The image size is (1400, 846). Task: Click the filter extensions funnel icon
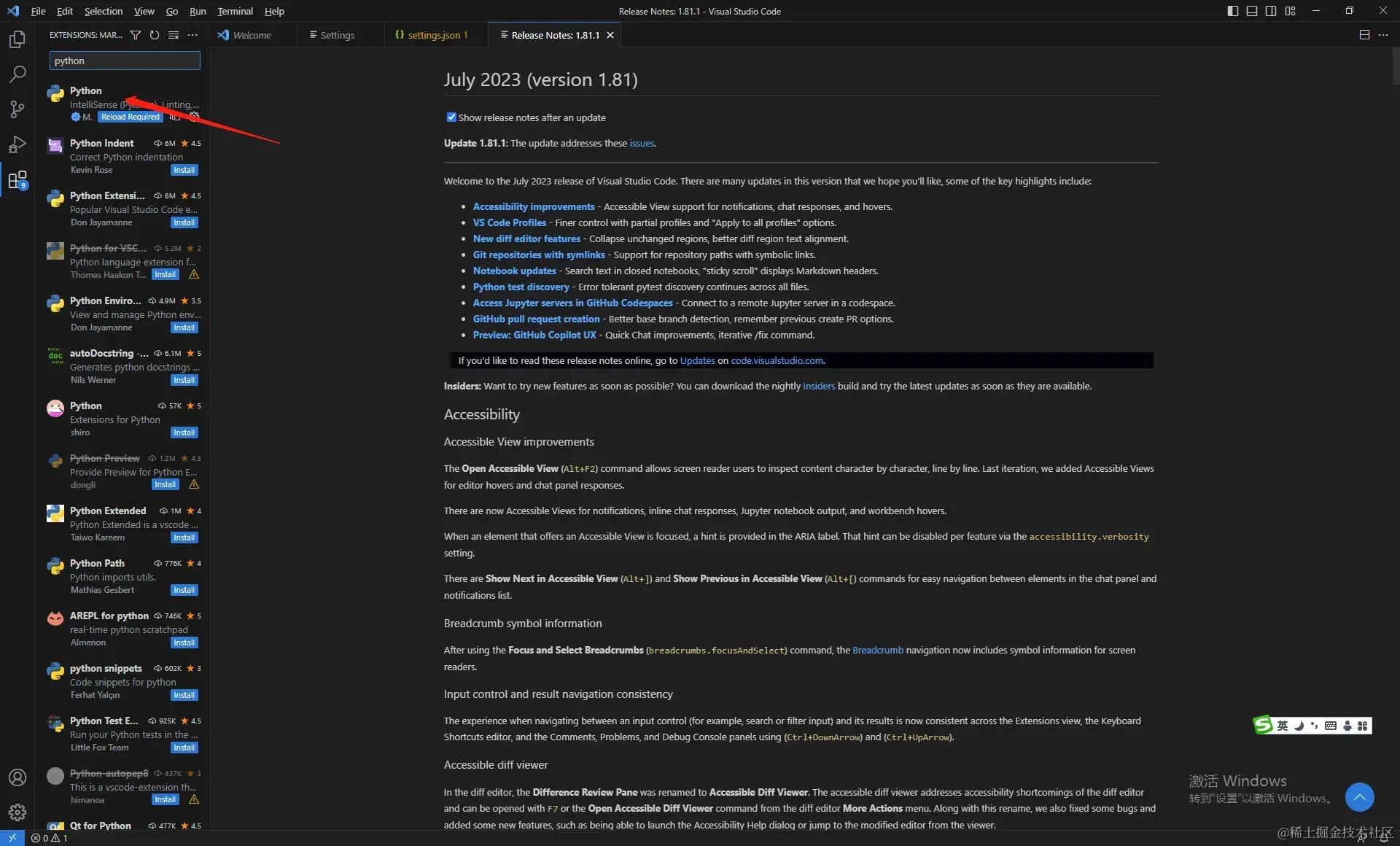click(136, 35)
